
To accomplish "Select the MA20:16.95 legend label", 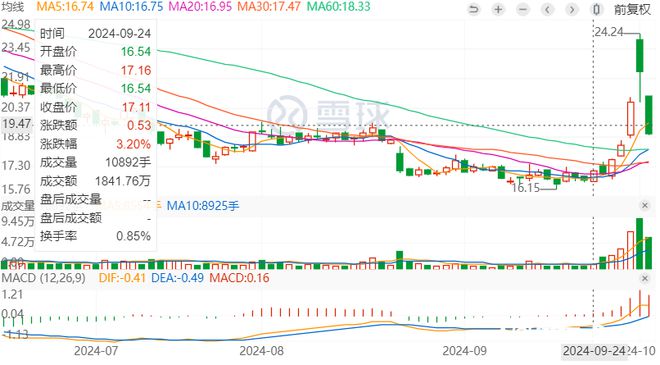I will (x=200, y=6).
